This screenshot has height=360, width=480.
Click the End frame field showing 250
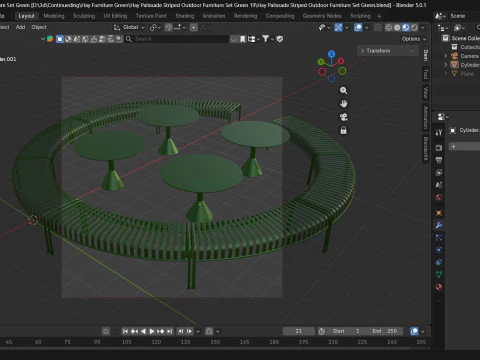click(x=384, y=331)
